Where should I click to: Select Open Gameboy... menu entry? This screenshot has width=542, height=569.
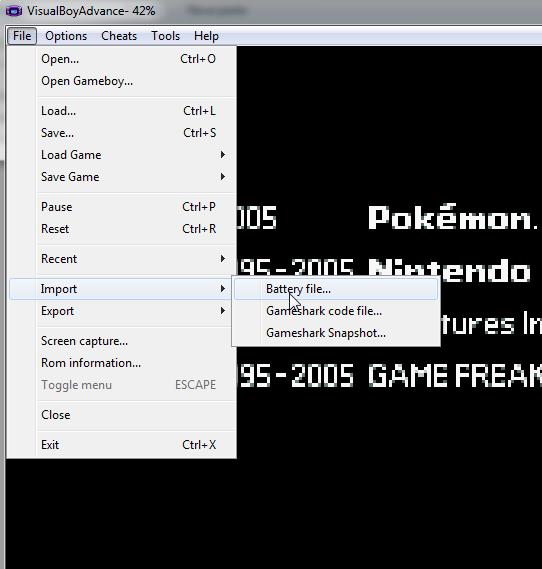(122, 81)
